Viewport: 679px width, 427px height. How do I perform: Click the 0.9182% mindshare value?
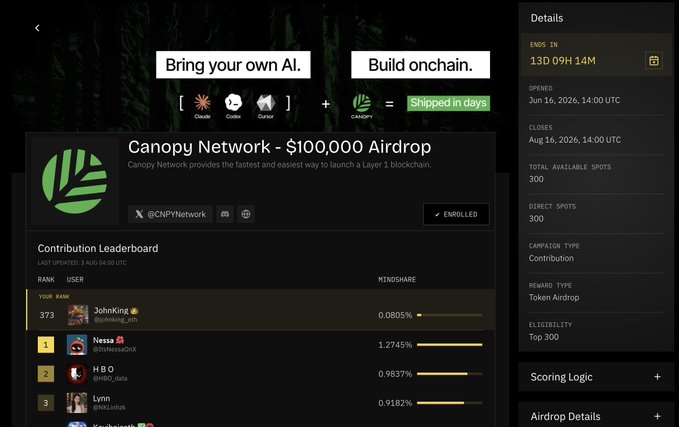pos(395,403)
